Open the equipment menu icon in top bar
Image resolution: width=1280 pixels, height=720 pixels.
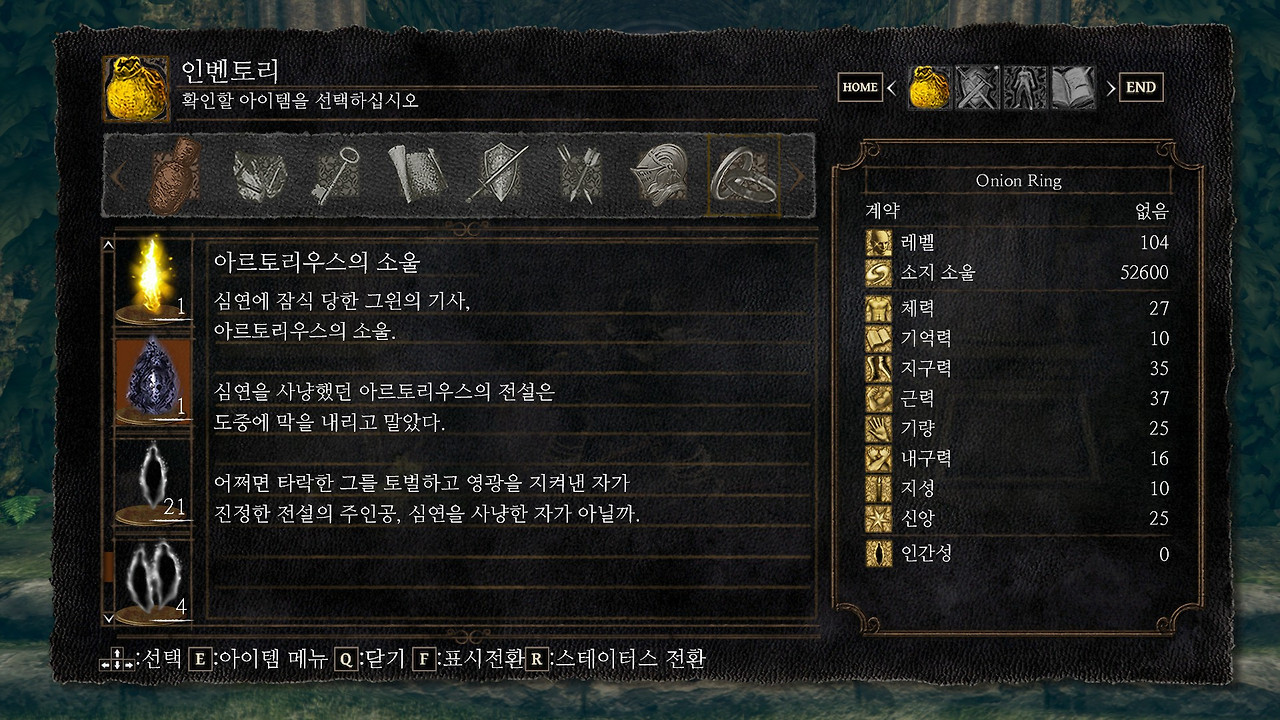977,88
